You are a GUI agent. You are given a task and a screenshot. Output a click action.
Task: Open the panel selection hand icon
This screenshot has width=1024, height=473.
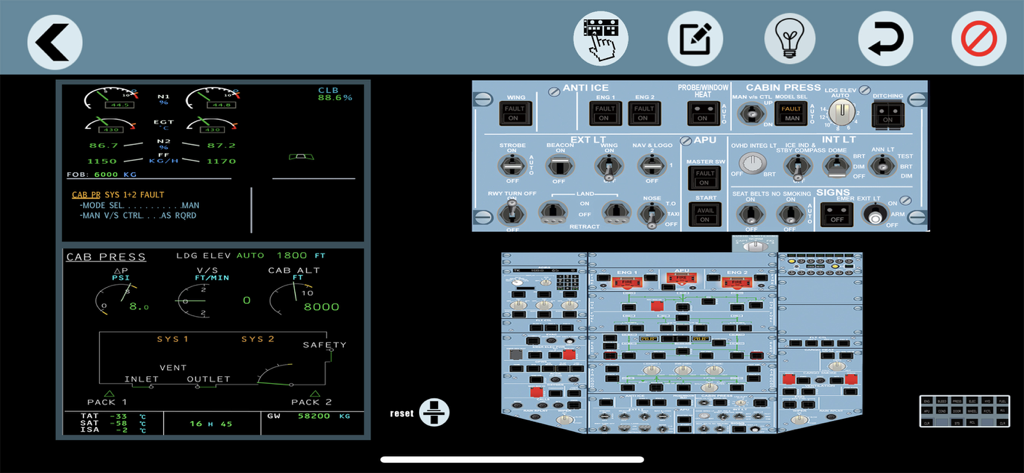pyautogui.click(x=600, y=40)
